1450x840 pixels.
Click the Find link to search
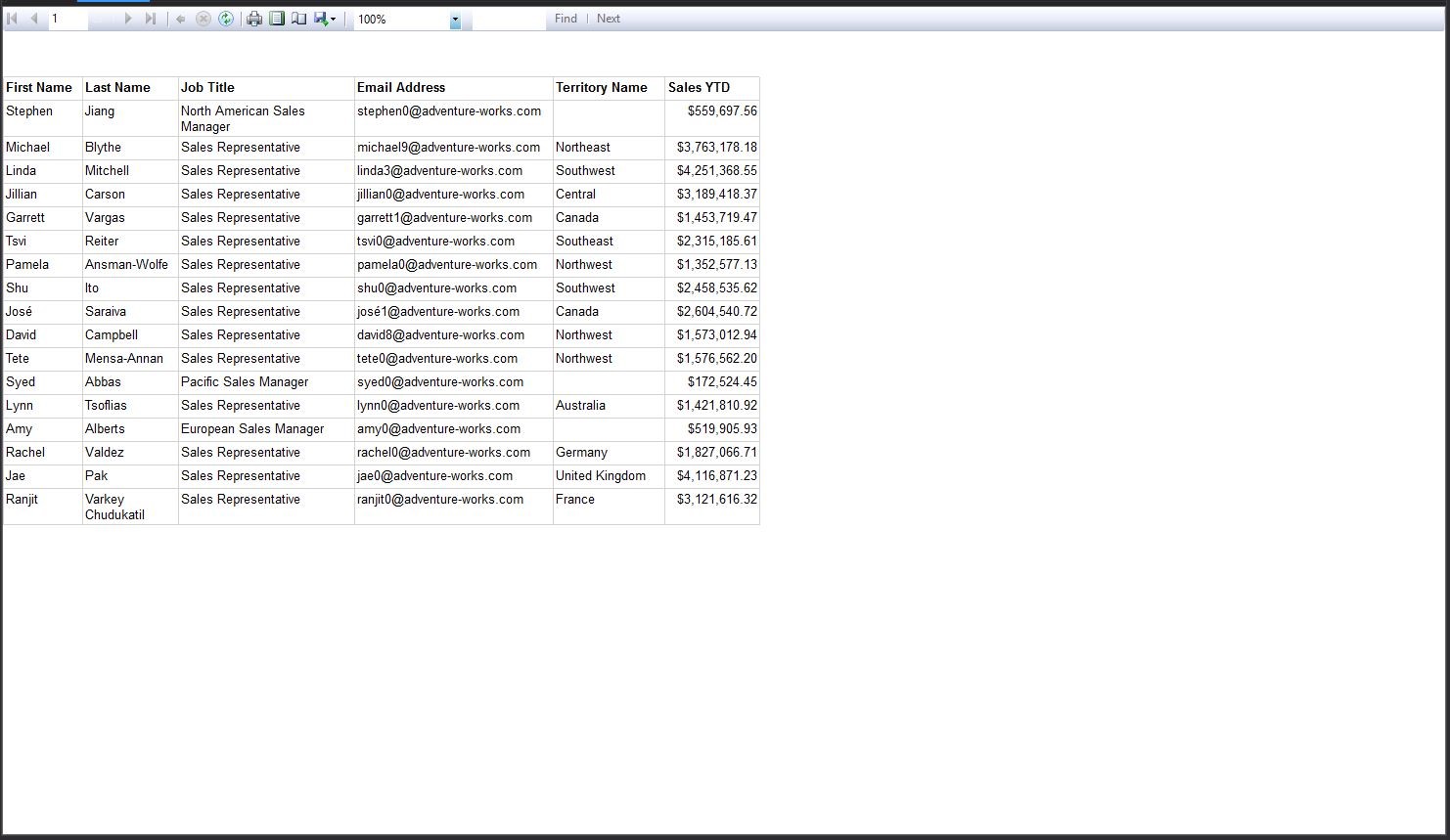(566, 18)
